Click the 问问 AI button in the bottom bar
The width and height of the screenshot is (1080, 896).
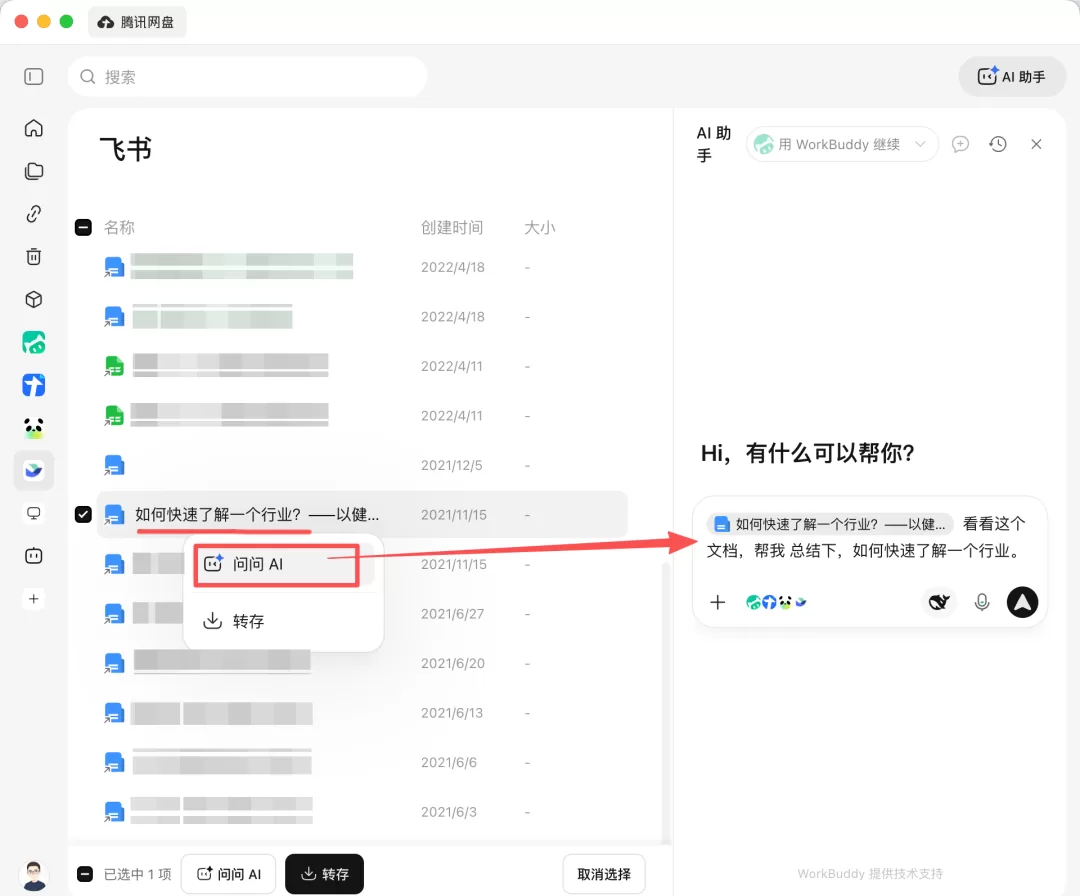tap(229, 874)
